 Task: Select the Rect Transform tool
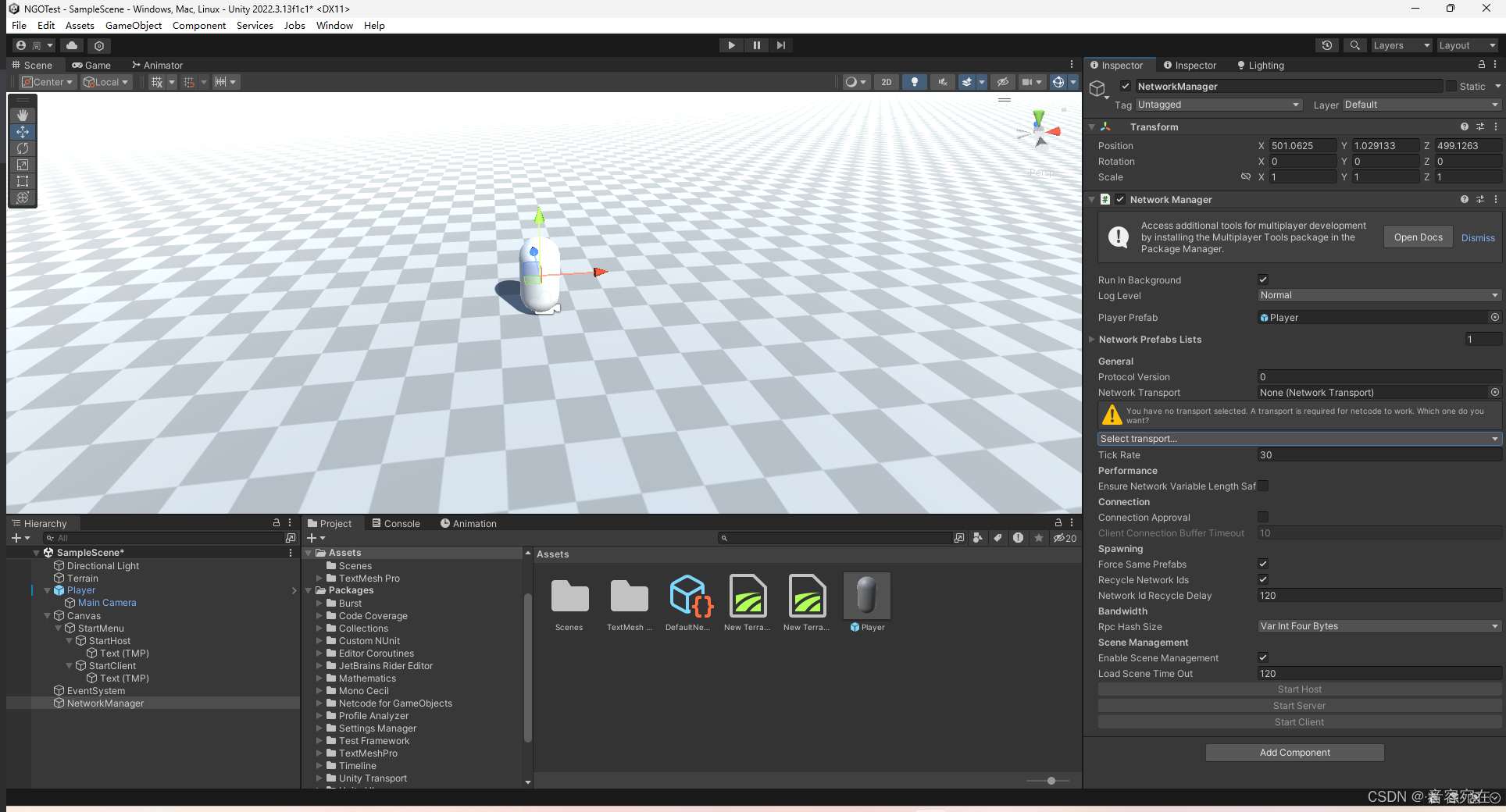tap(22, 181)
